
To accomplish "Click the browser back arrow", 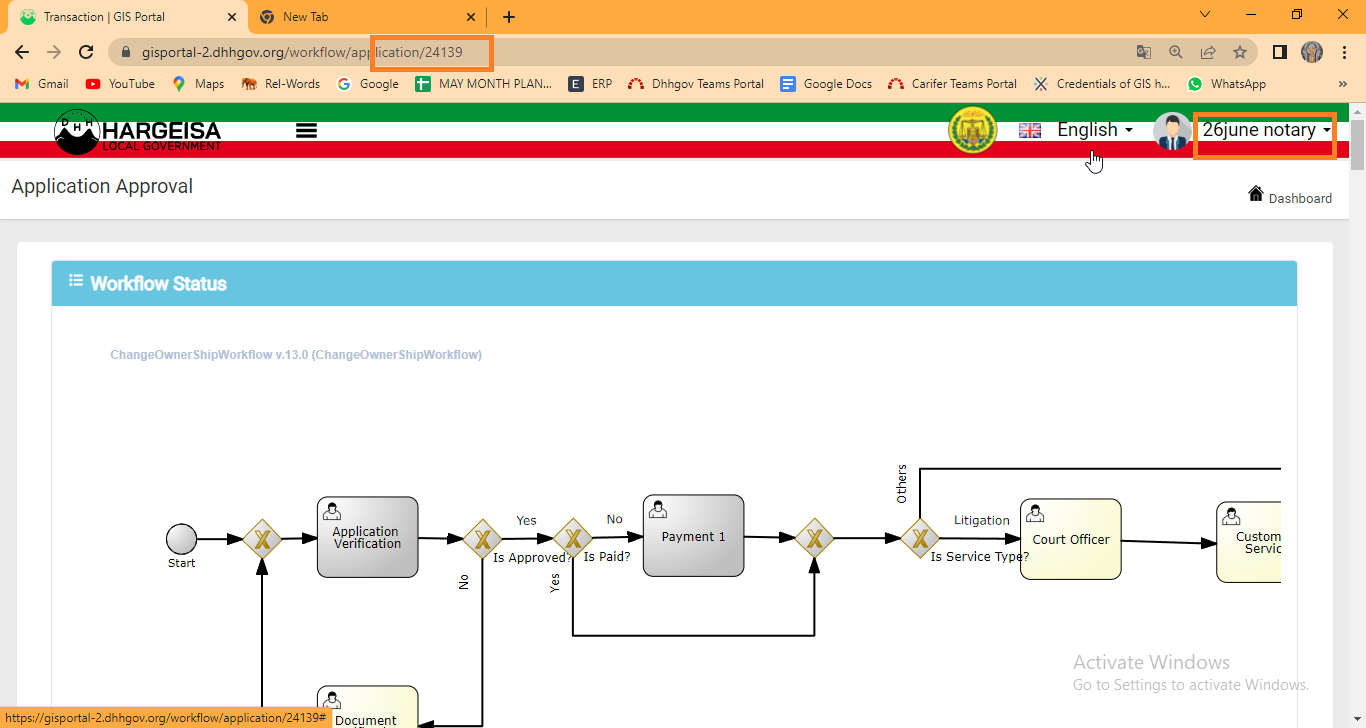I will coord(22,52).
